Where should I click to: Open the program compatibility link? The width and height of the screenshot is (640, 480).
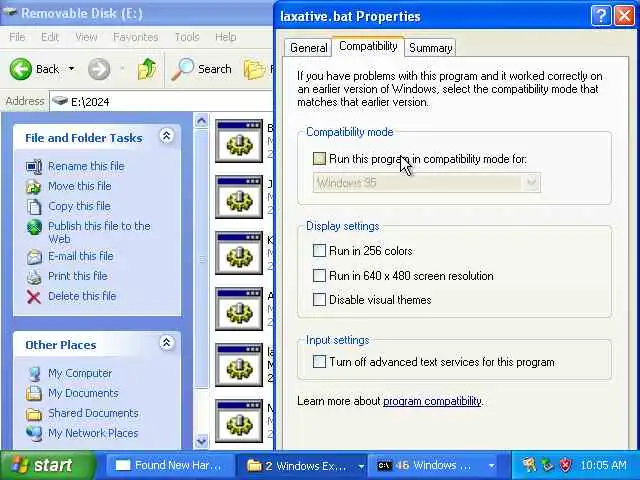432,401
